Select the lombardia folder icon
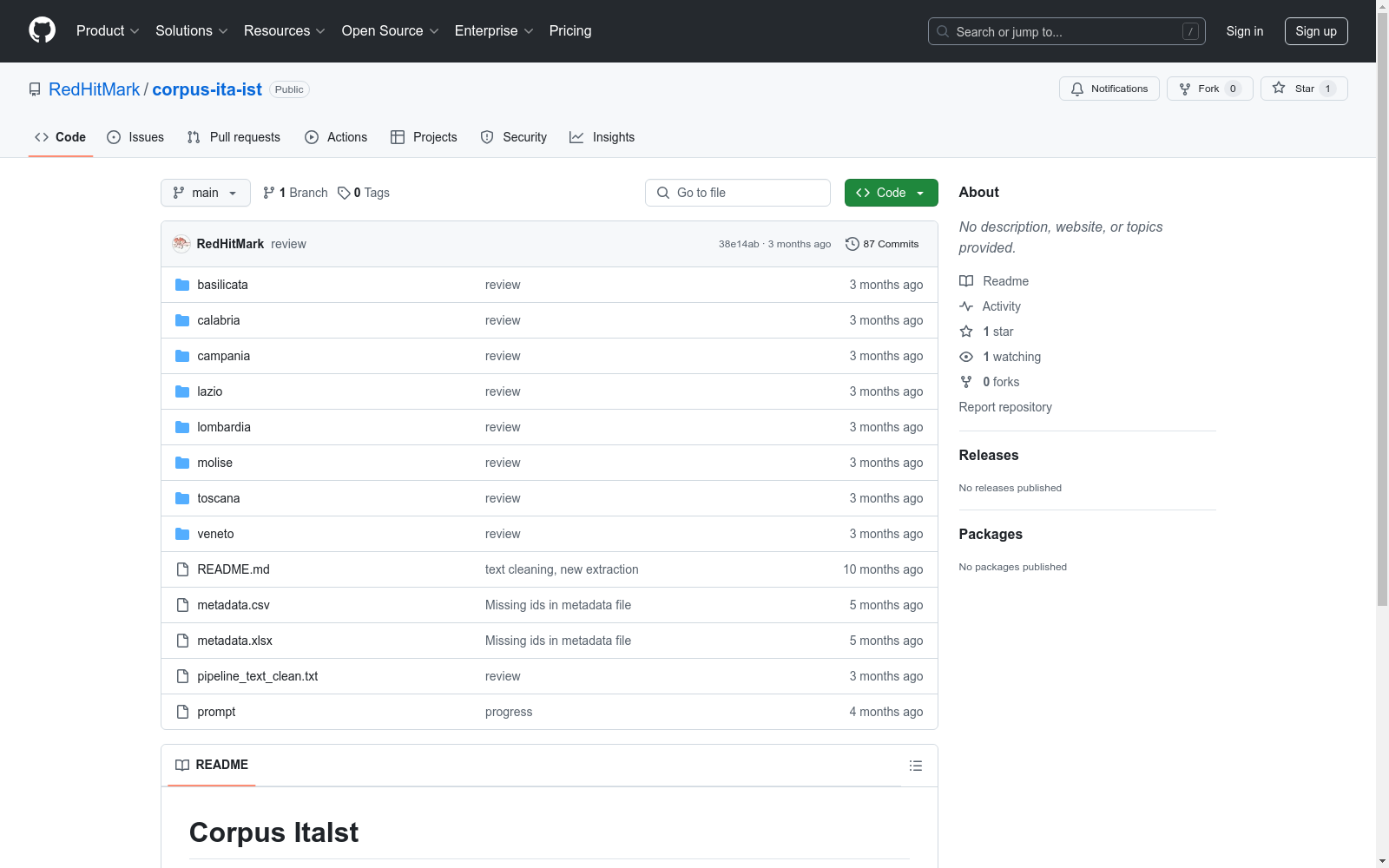Image resolution: width=1389 pixels, height=868 pixels. pyautogui.click(x=182, y=427)
